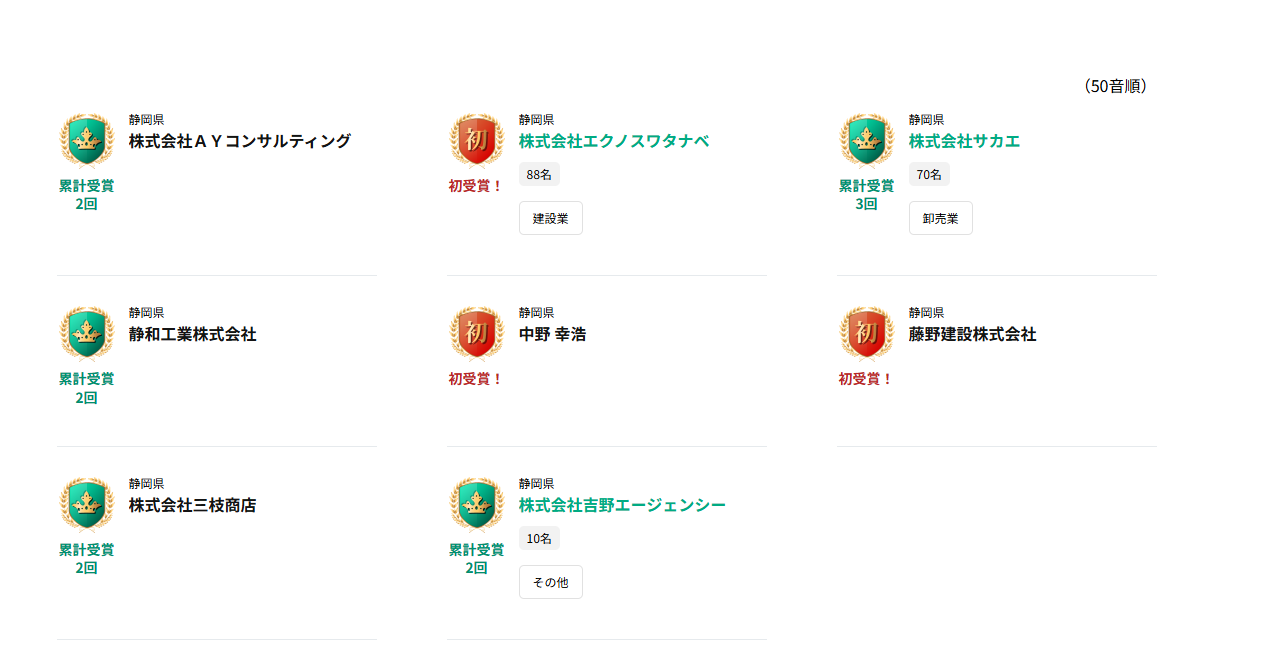1276x653 pixels.
Task: Click the 10名 employee count label
Action: pyautogui.click(x=539, y=538)
